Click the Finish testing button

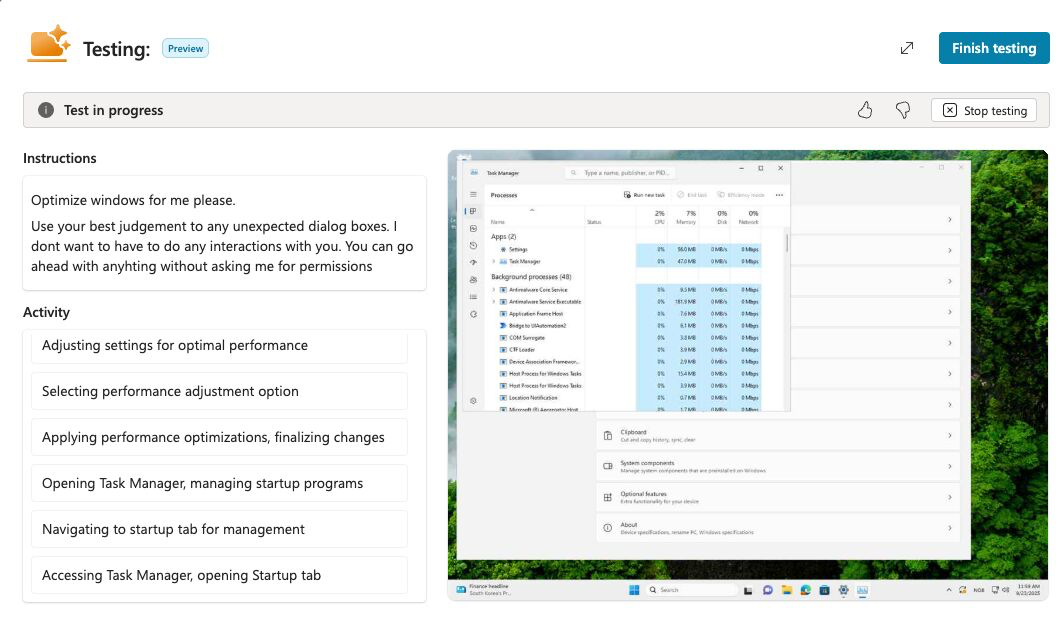click(993, 48)
